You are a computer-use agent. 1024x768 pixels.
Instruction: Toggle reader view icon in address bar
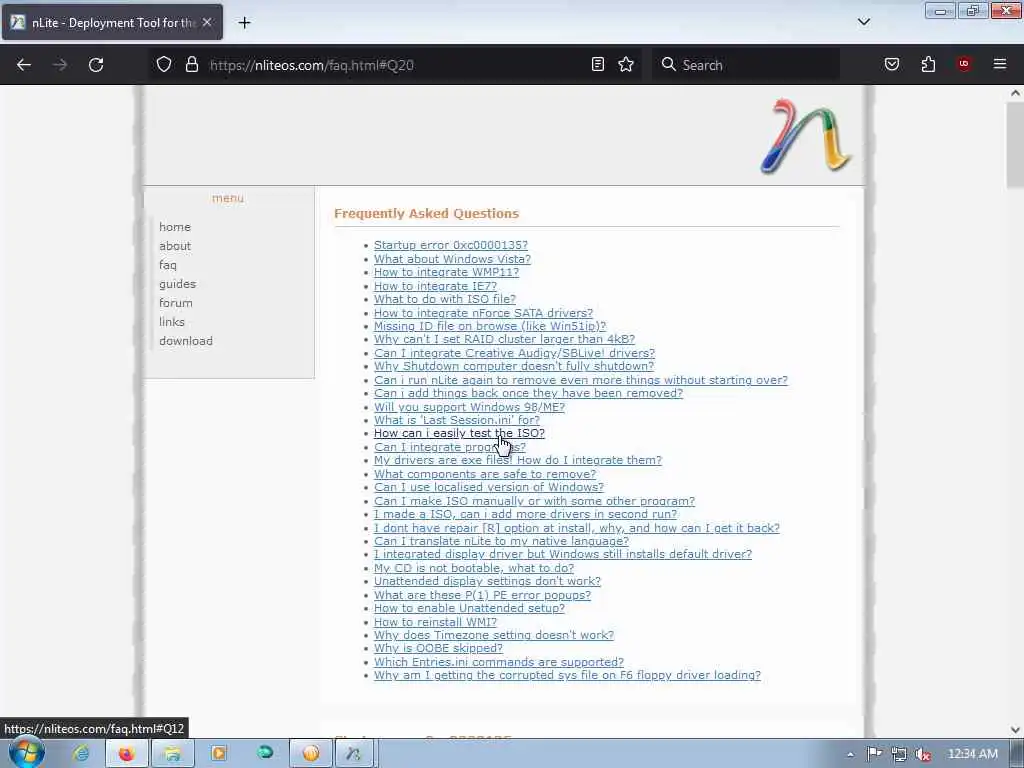click(598, 65)
